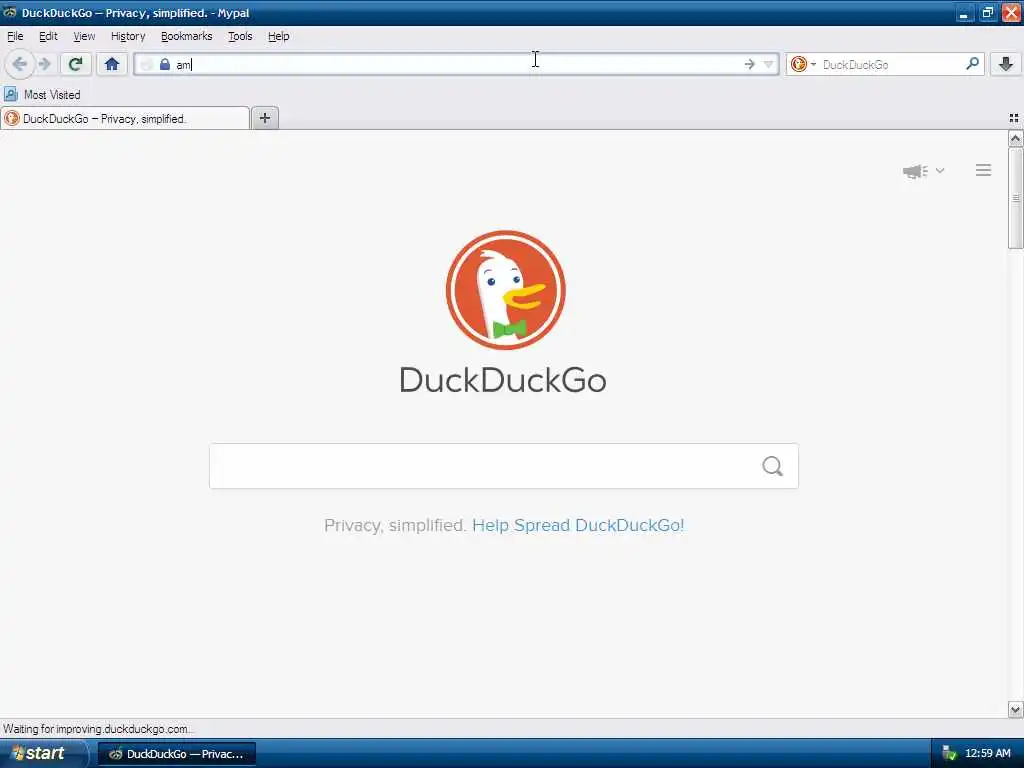Click the DuckDuckGo wordmark text
Screen dimensions: 1024x768
503,380
